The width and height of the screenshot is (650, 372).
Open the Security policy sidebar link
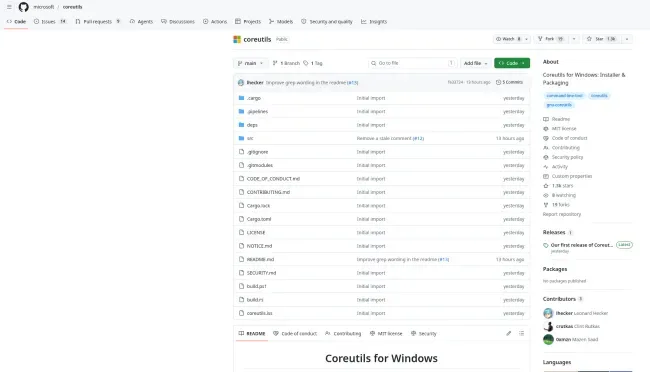pos(563,157)
